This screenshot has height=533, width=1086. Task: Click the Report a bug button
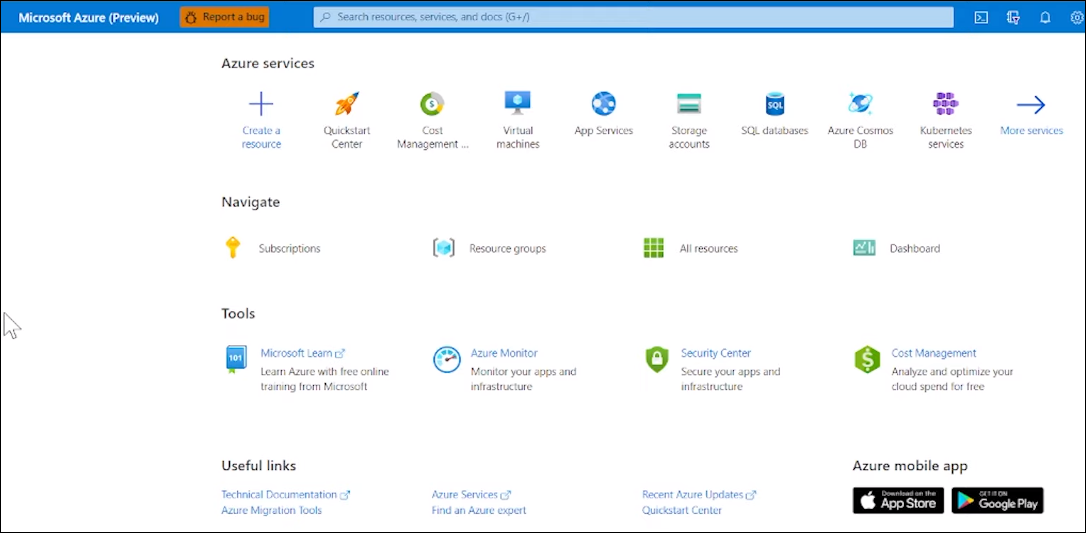click(x=224, y=17)
